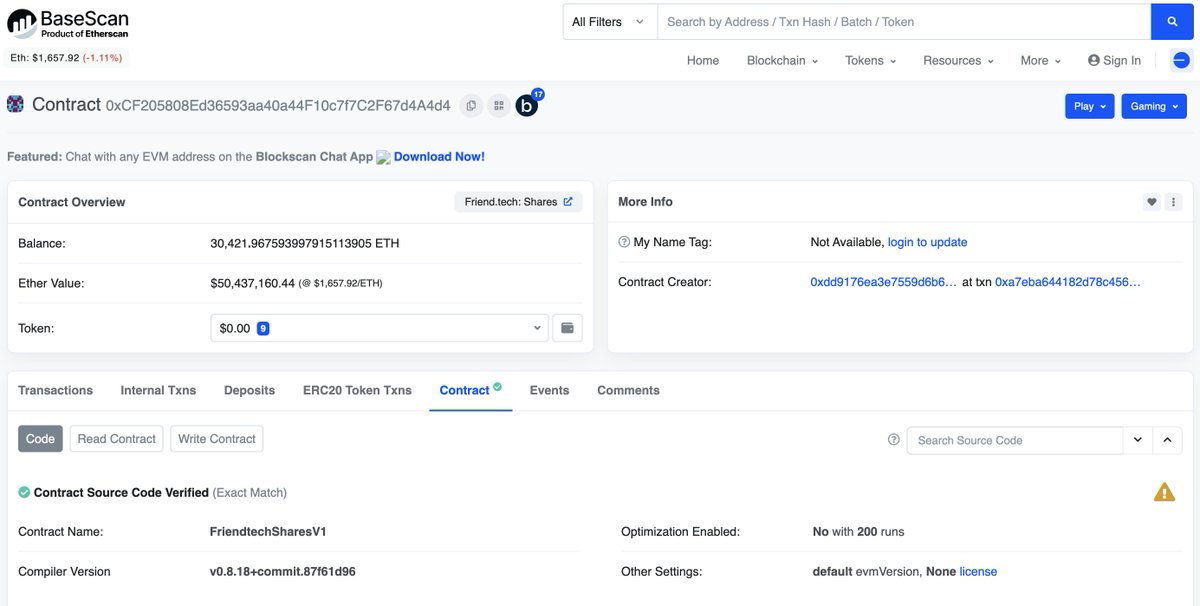Click the balance value 30,421.967593997915113905 ETH

coord(305,243)
